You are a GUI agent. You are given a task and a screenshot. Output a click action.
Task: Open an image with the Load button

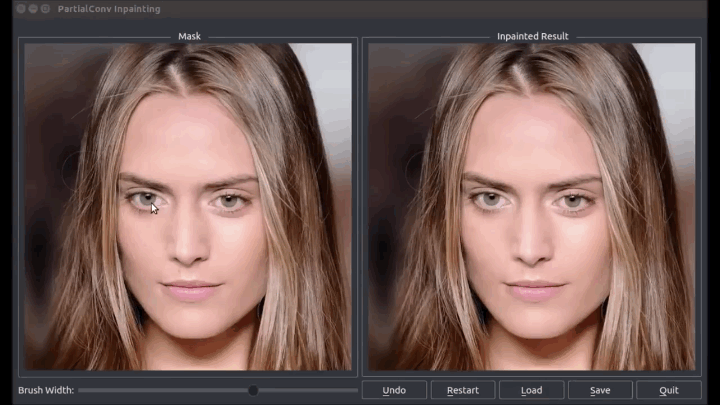point(531,390)
